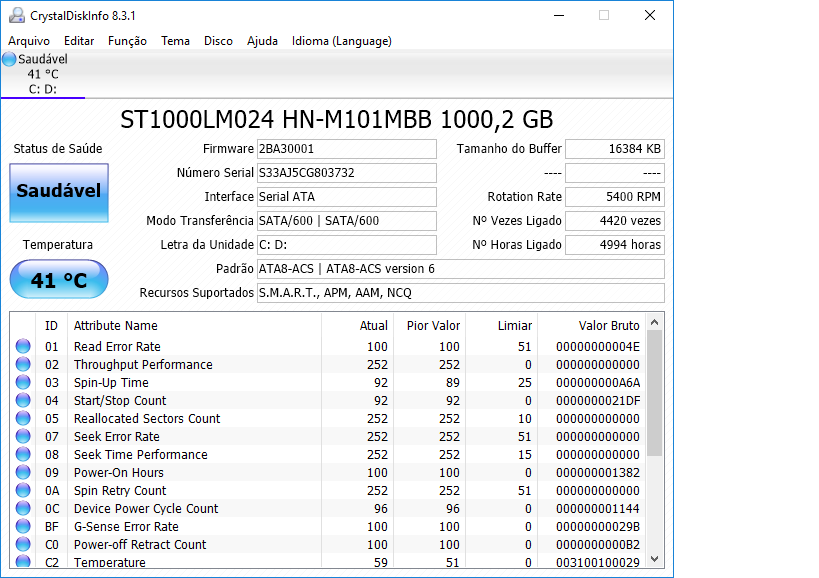Click the buffer size field 16384 KB
The width and height of the screenshot is (819, 578).
[615, 149]
